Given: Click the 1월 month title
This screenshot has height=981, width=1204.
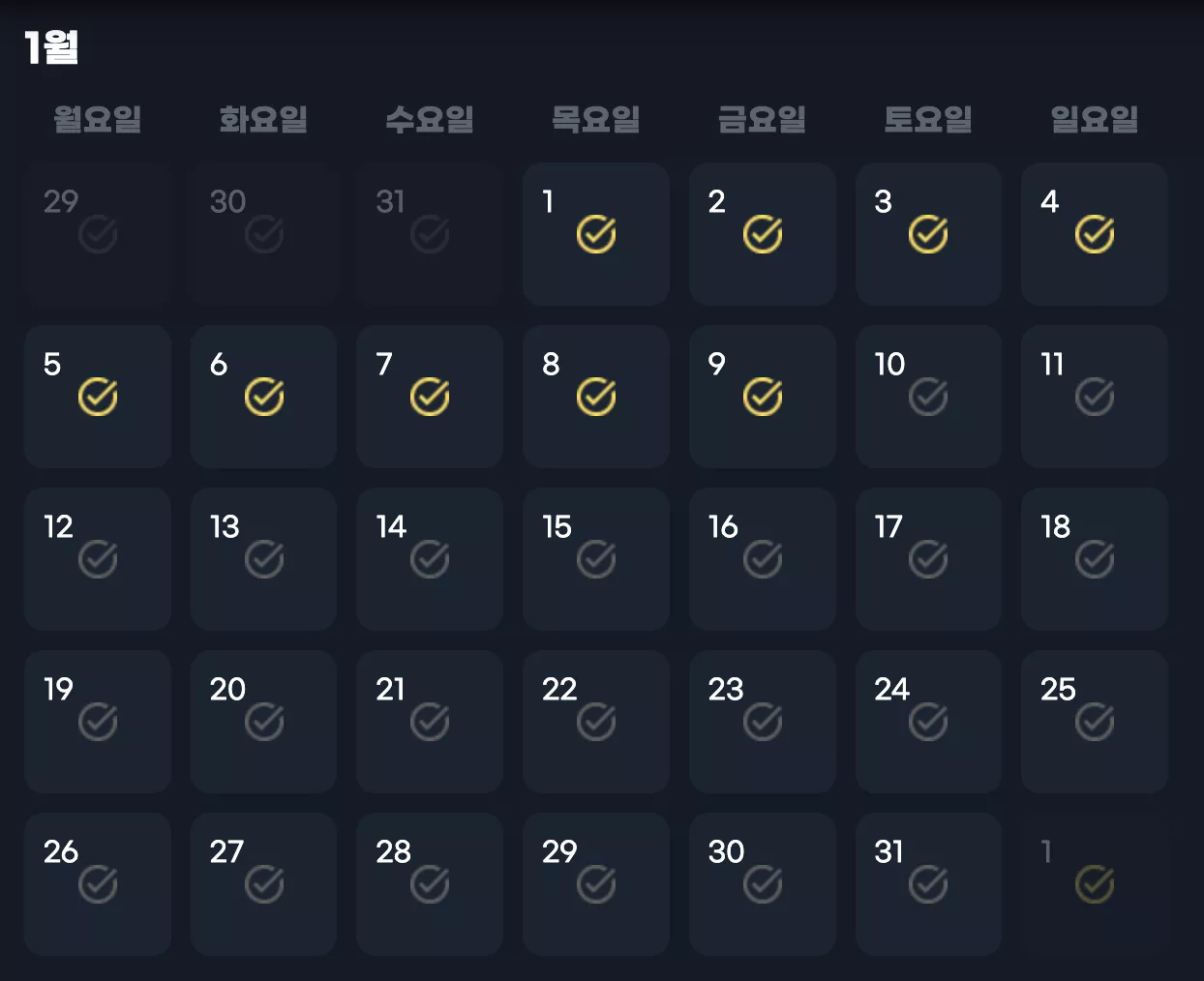Looking at the screenshot, I should point(51,46).
